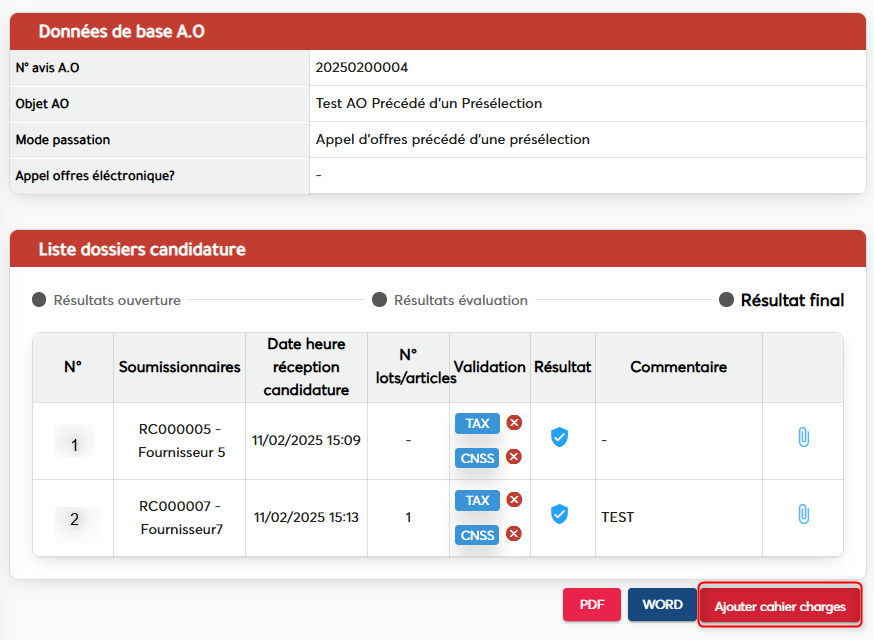The height and width of the screenshot is (640, 874).
Task: Switch to the Résultats évaluation step
Action: coord(450,300)
